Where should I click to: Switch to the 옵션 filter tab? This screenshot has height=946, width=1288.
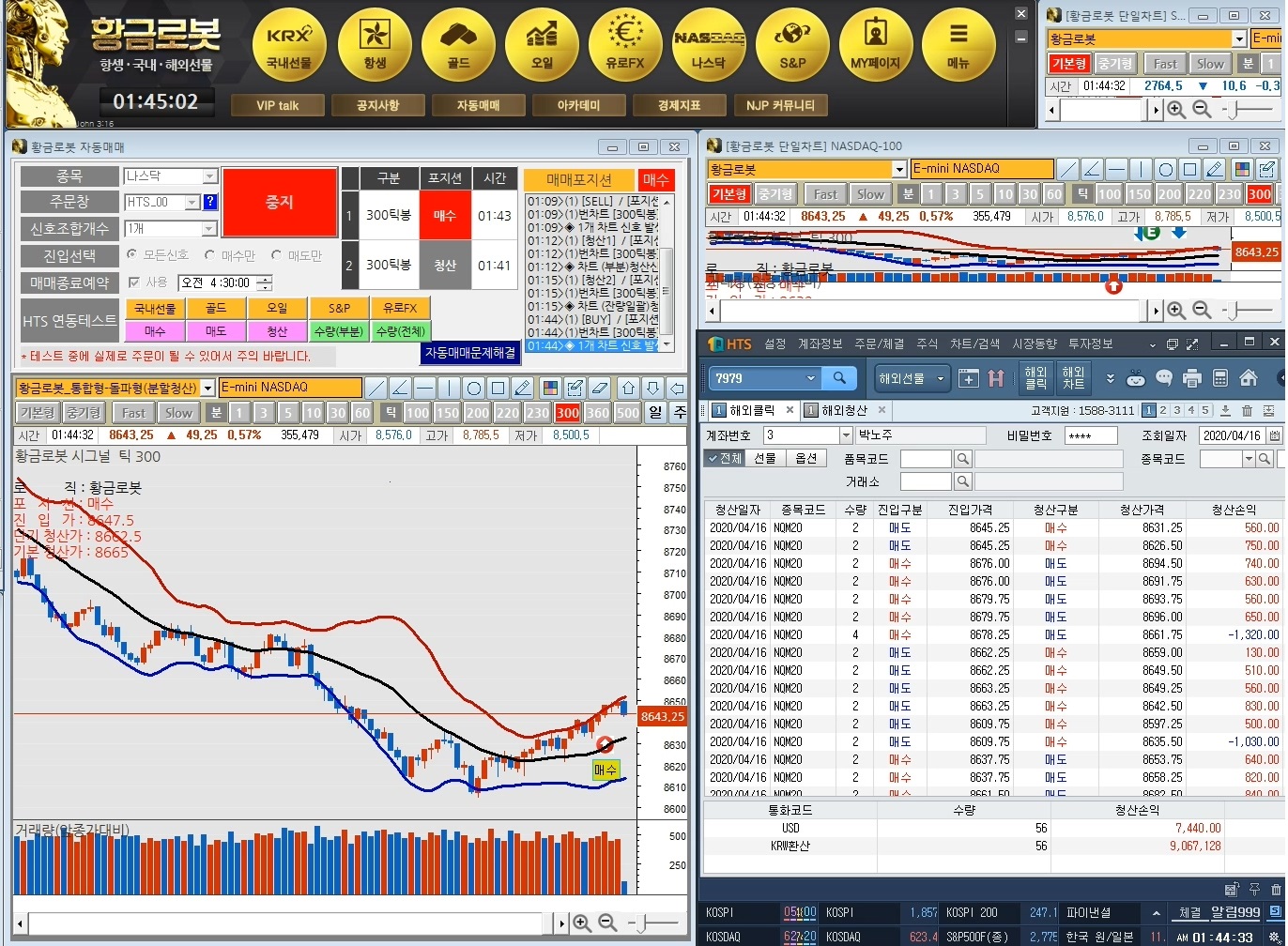[805, 458]
